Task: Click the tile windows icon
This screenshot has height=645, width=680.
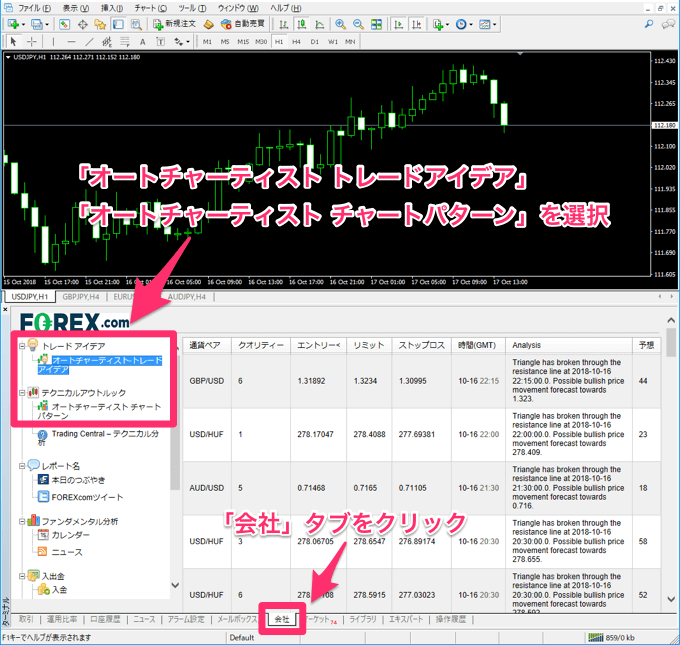Action: [x=376, y=24]
